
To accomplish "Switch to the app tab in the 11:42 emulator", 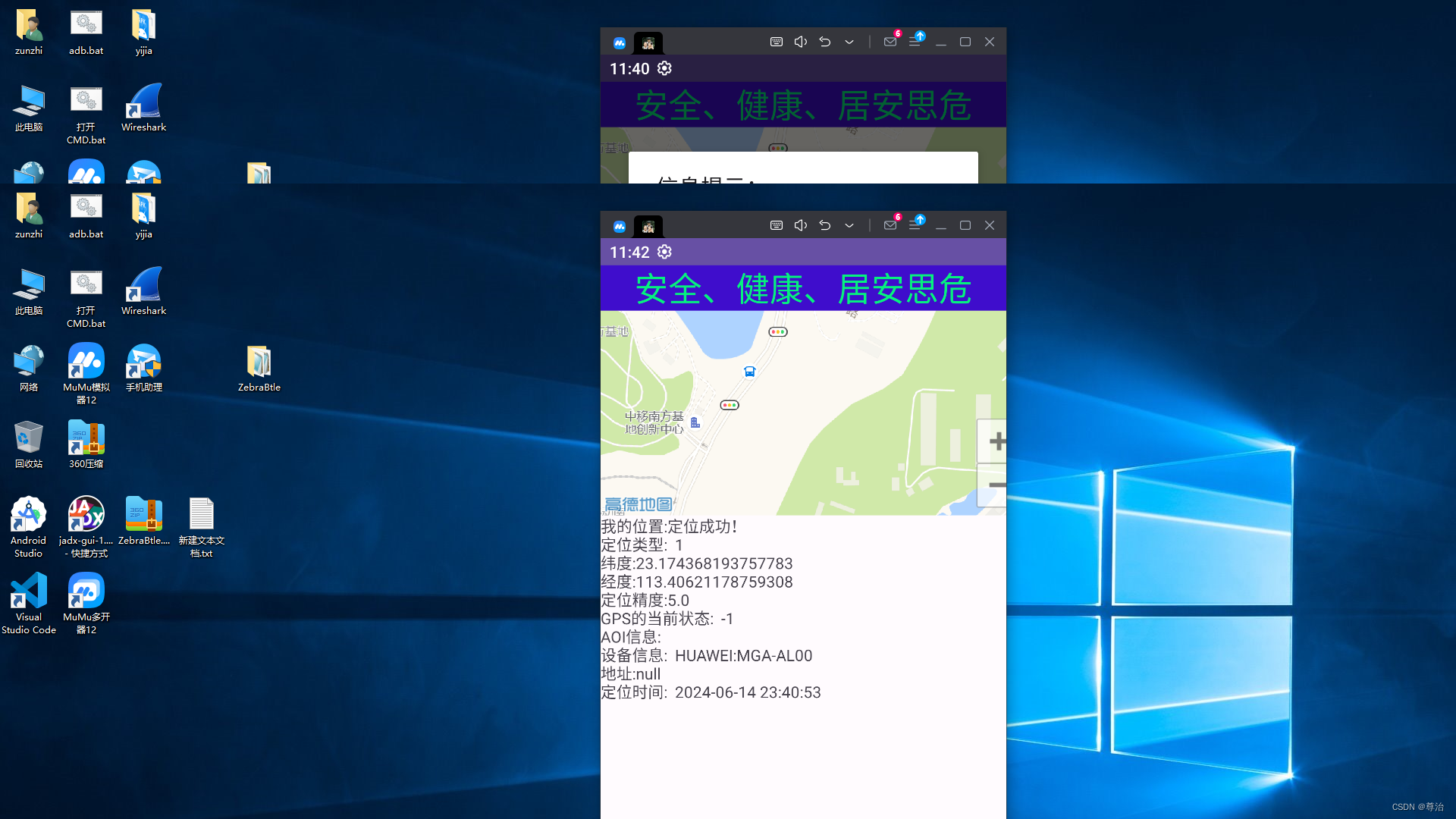I will [648, 226].
